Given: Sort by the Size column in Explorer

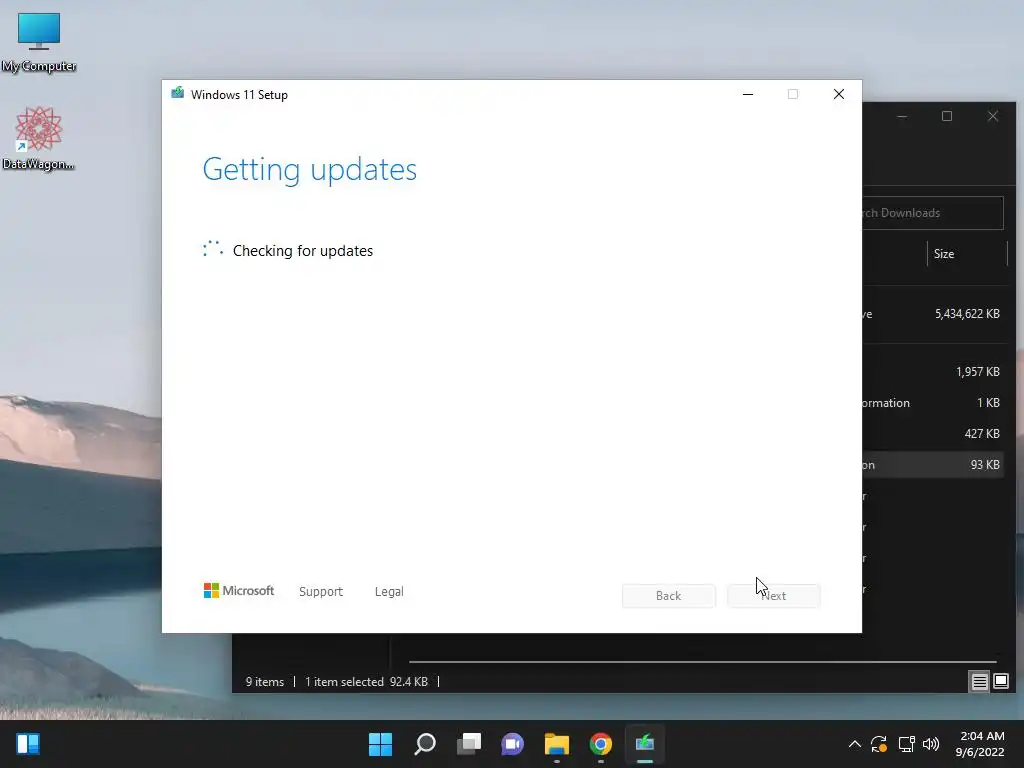Looking at the screenshot, I should click(967, 254).
